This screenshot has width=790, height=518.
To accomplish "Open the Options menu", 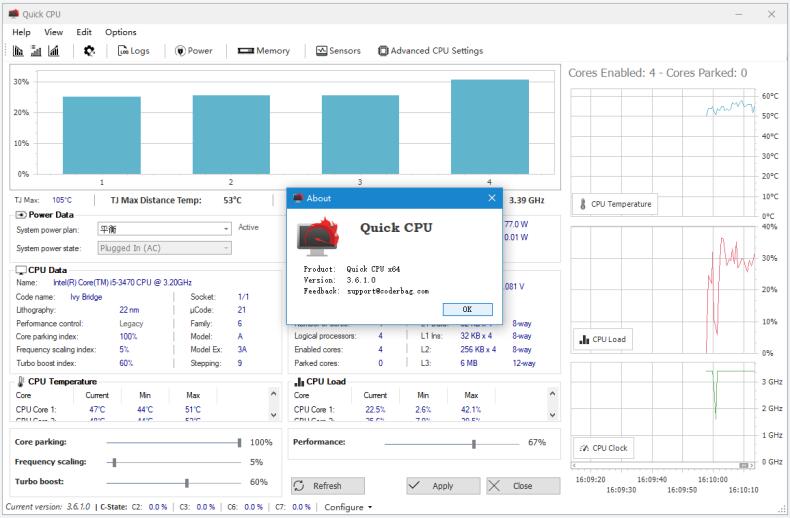I will (120, 32).
